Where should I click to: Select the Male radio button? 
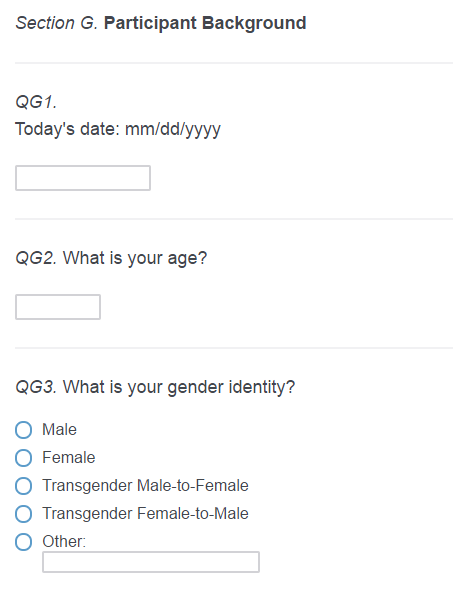23,430
